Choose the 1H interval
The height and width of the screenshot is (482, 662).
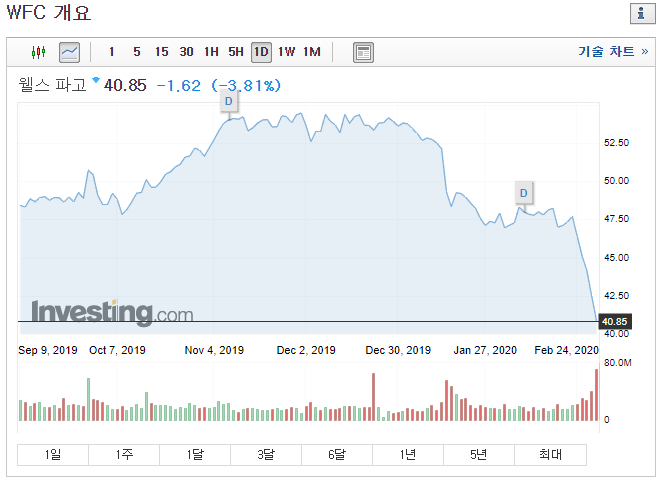click(211, 52)
